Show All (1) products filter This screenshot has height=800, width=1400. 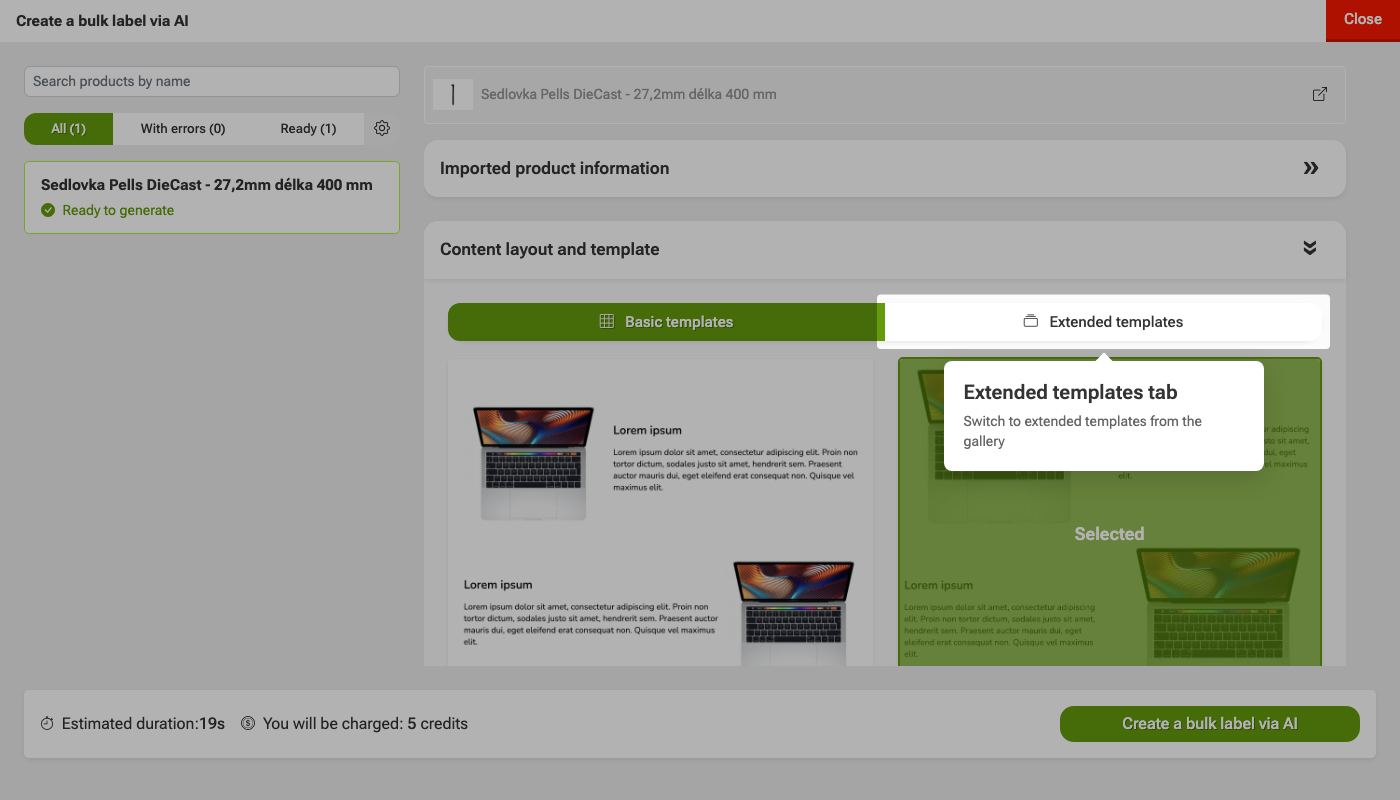click(x=69, y=128)
